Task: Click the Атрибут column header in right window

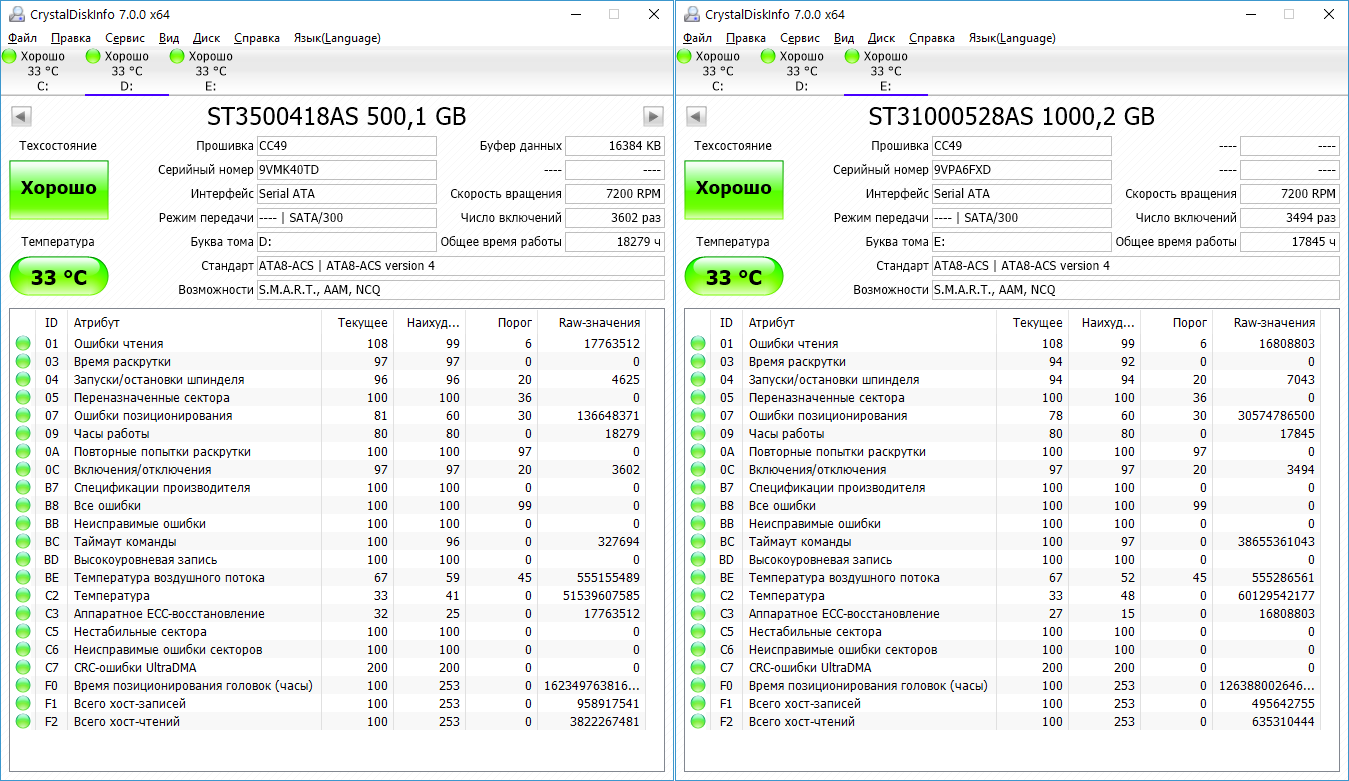Action: (771, 323)
